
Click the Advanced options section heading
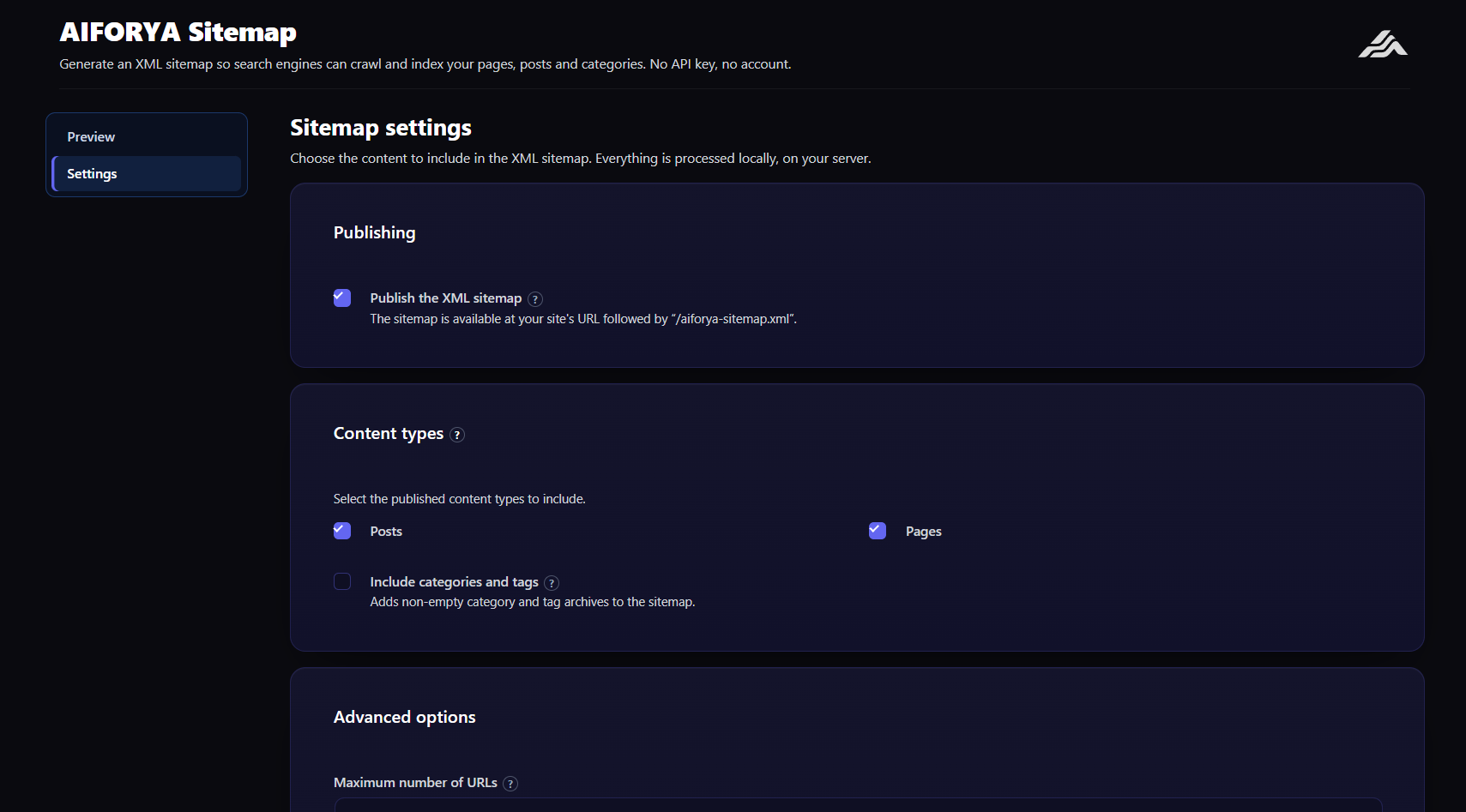point(405,717)
